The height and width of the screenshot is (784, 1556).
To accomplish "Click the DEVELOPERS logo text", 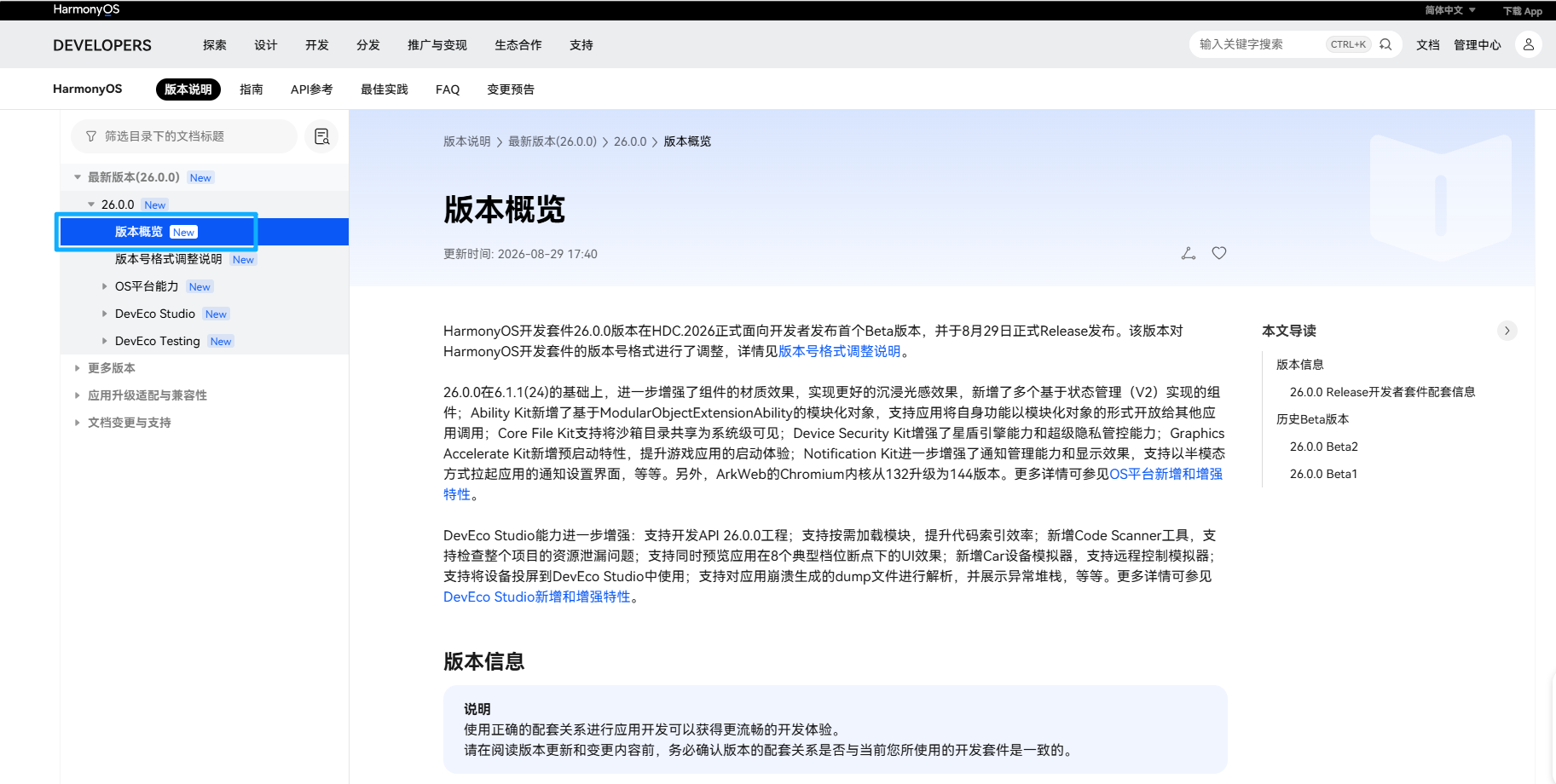I will (x=102, y=45).
